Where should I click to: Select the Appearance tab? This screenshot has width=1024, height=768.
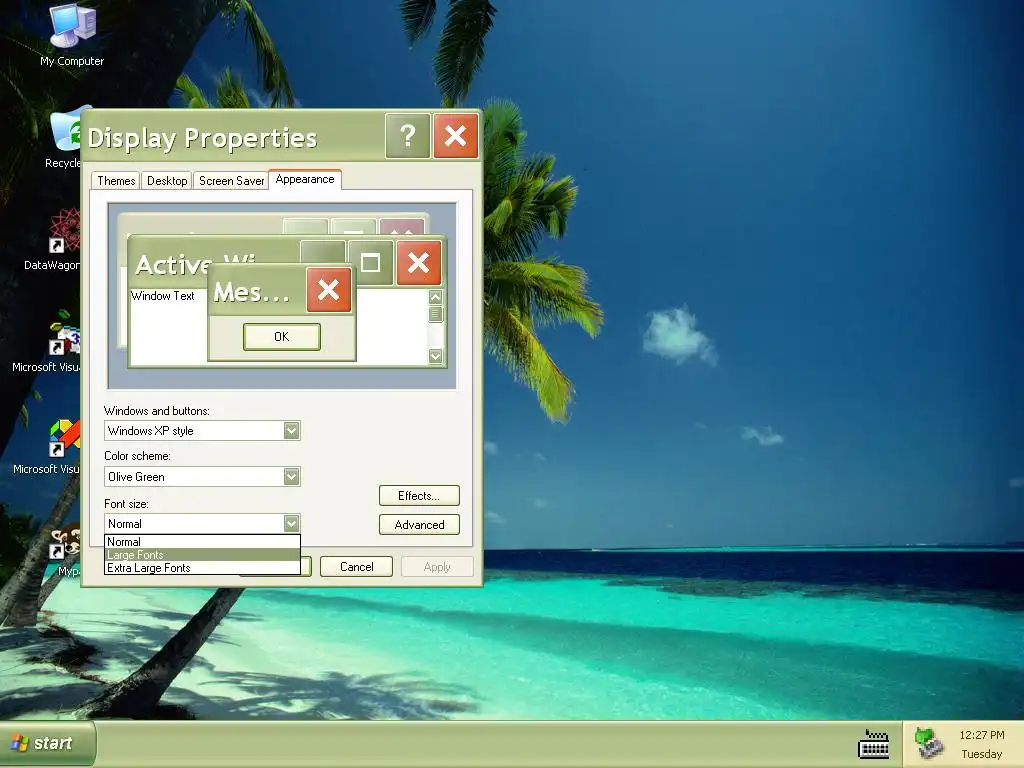click(x=305, y=179)
